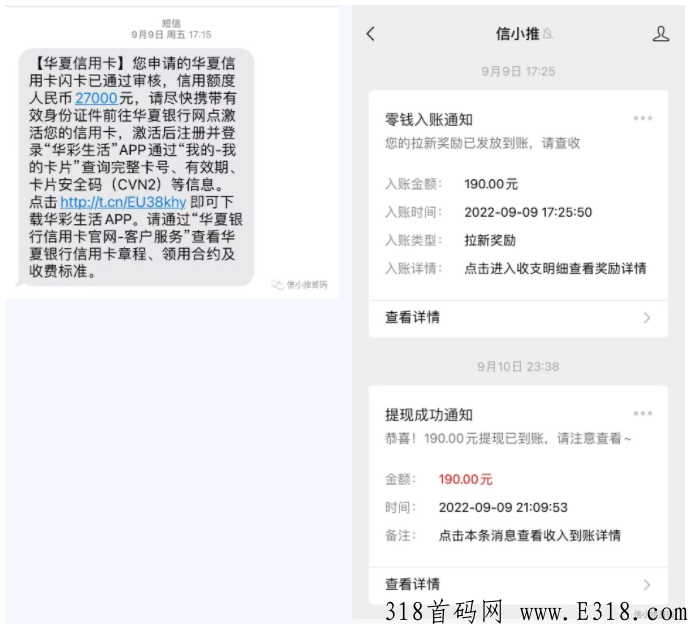
Task: Go back using the left chevron
Action: pyautogui.click(x=371, y=34)
